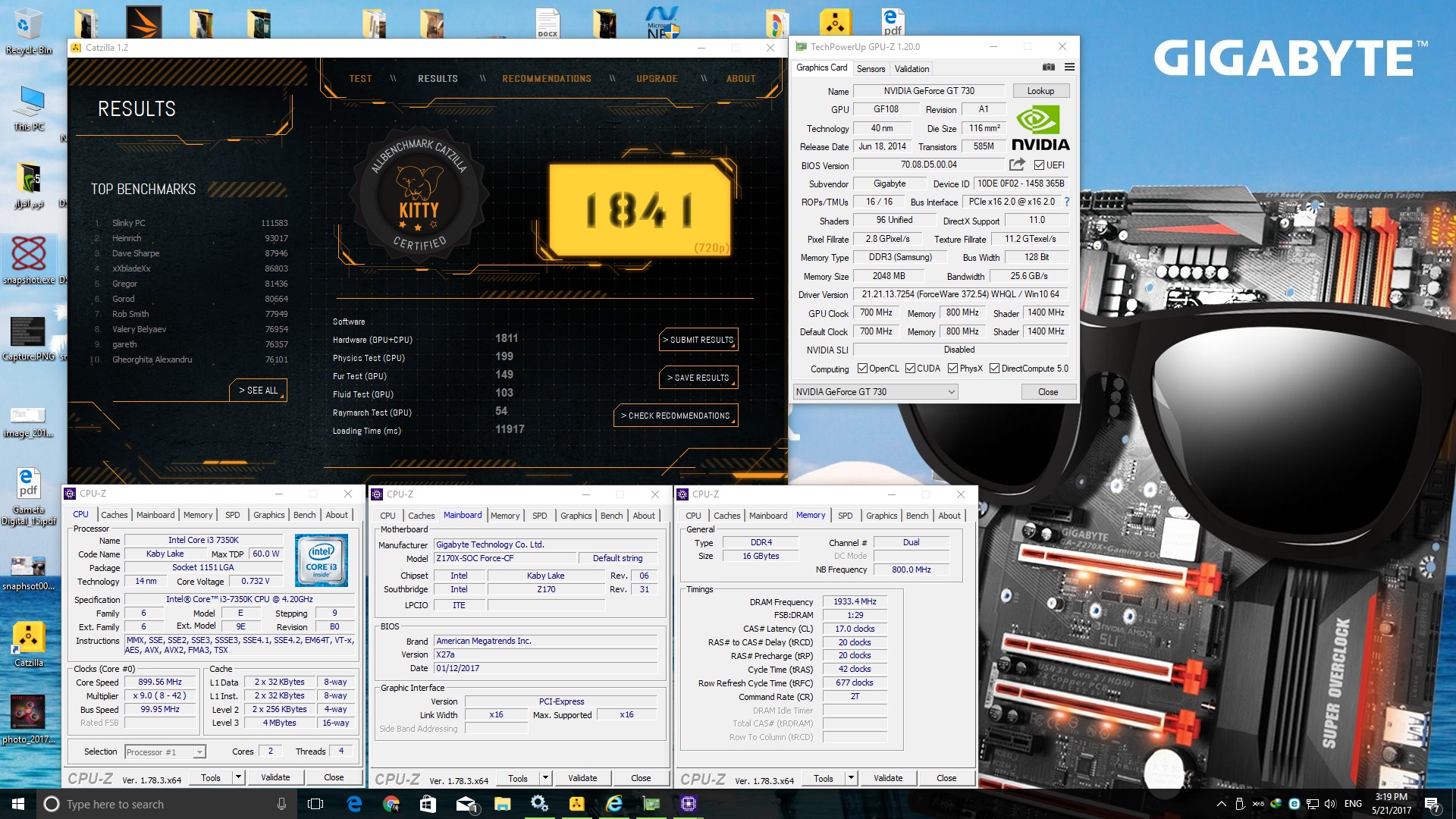
Task: Click SUBMIT RESULTS in Catzilla
Action: (x=698, y=340)
